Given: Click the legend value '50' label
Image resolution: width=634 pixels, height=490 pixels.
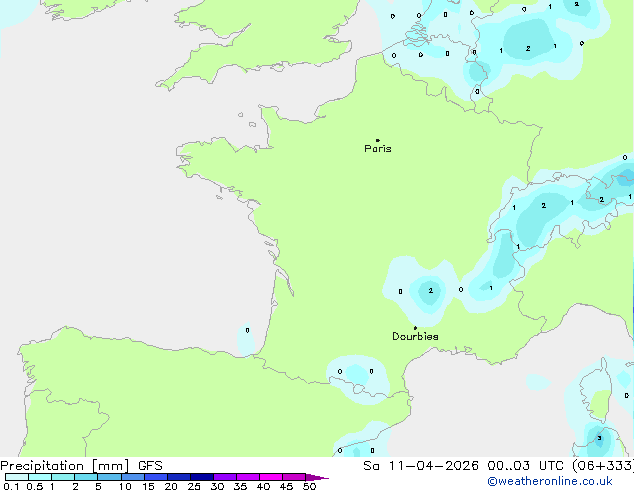Looking at the screenshot, I should click(309, 486).
